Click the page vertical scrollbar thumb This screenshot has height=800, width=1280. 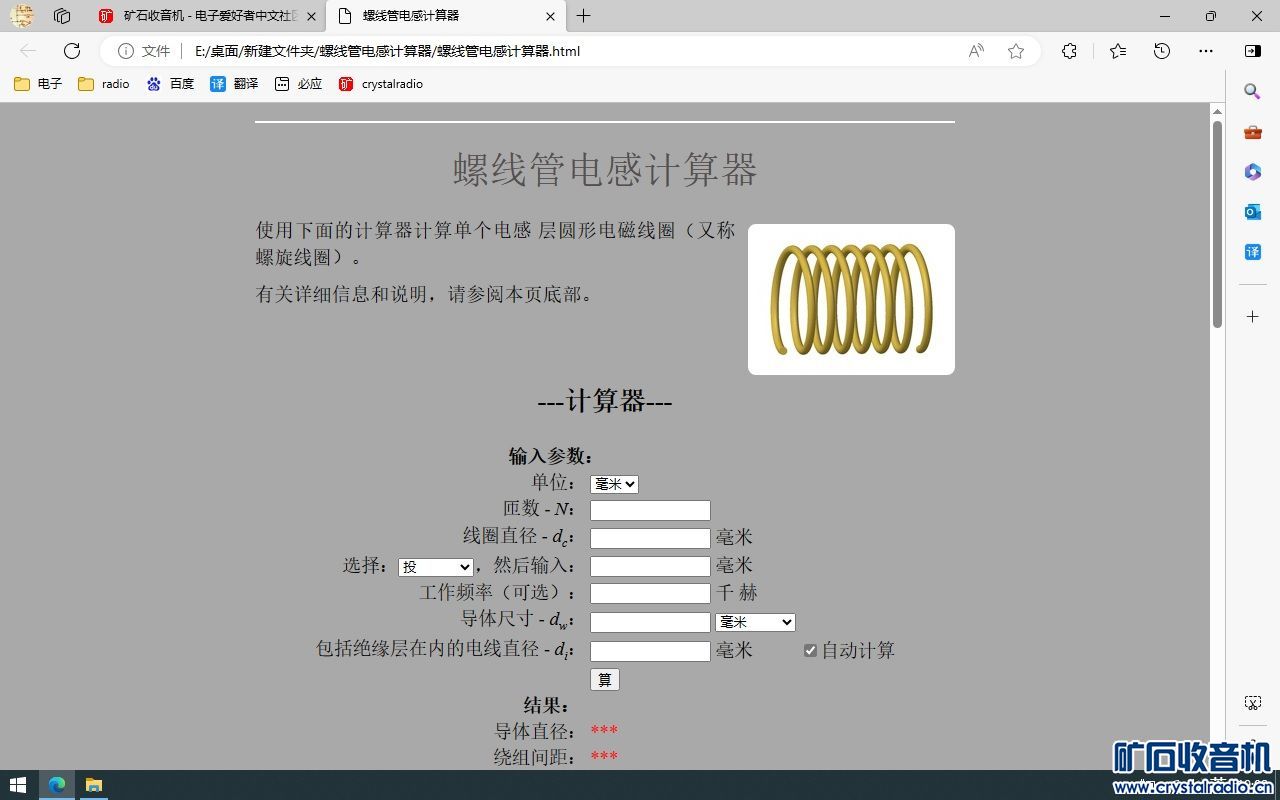tap(1217, 224)
